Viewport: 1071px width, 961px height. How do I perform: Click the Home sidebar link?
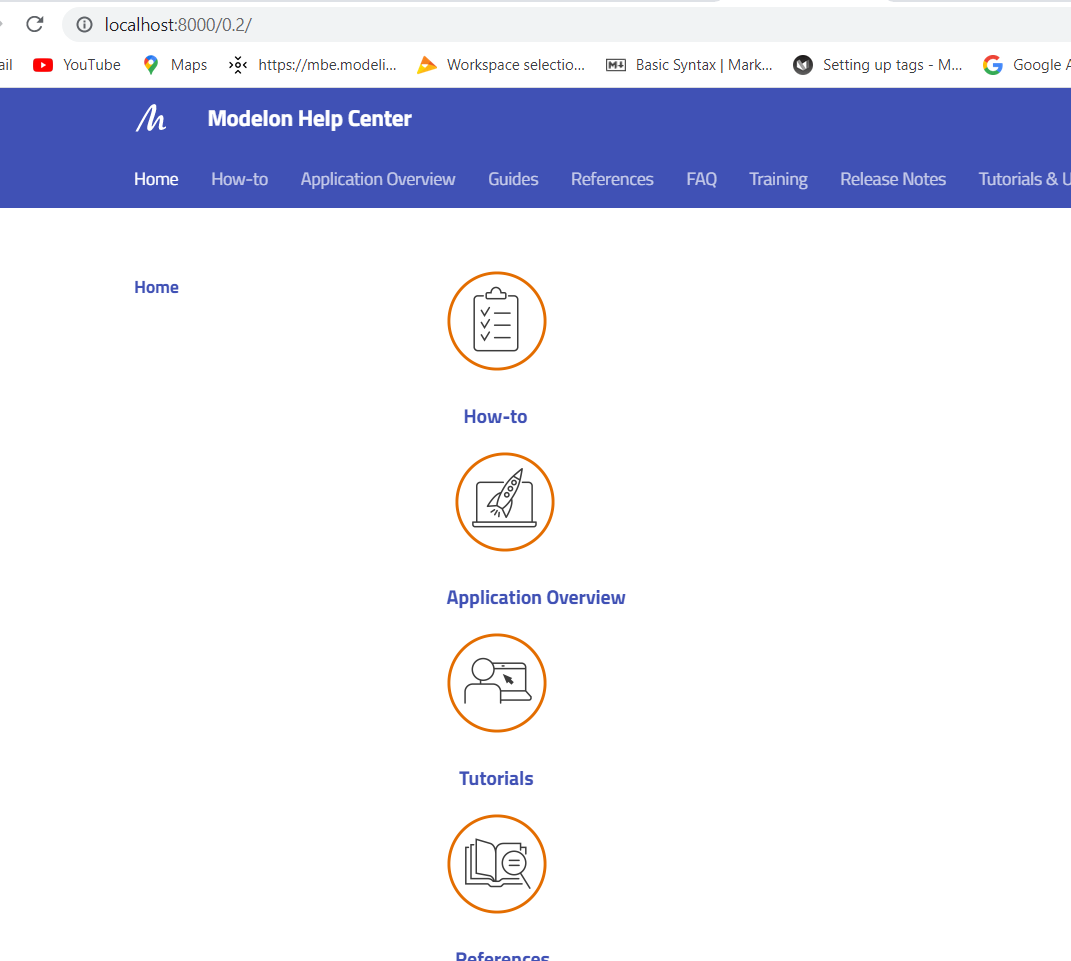[156, 288]
